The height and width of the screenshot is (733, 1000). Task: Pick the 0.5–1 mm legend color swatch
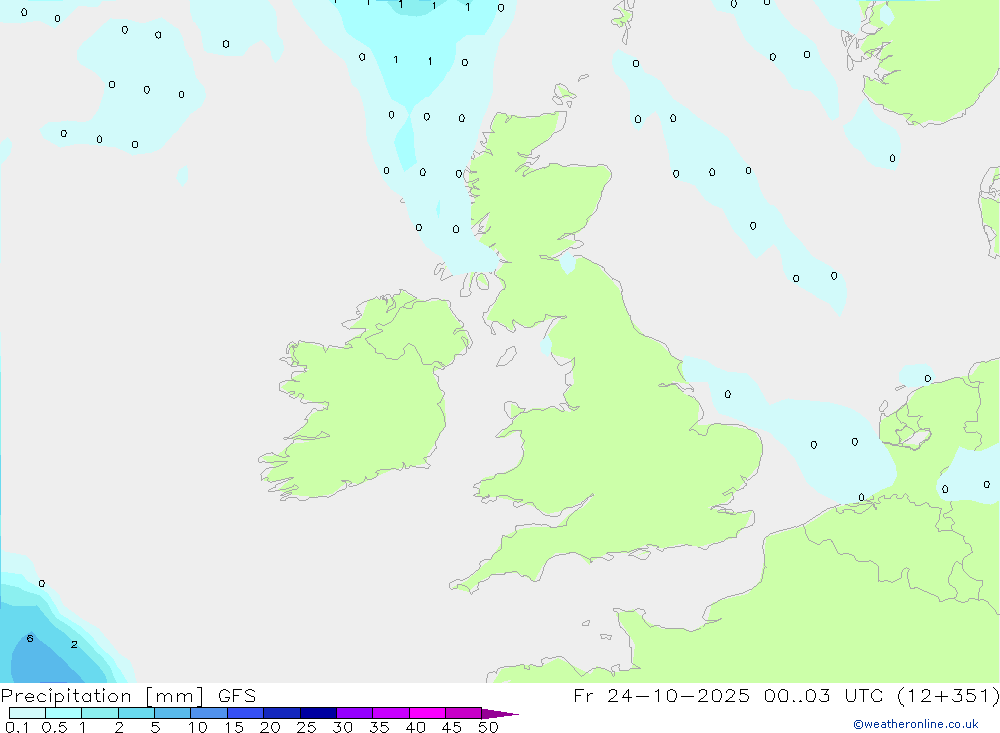63,713
